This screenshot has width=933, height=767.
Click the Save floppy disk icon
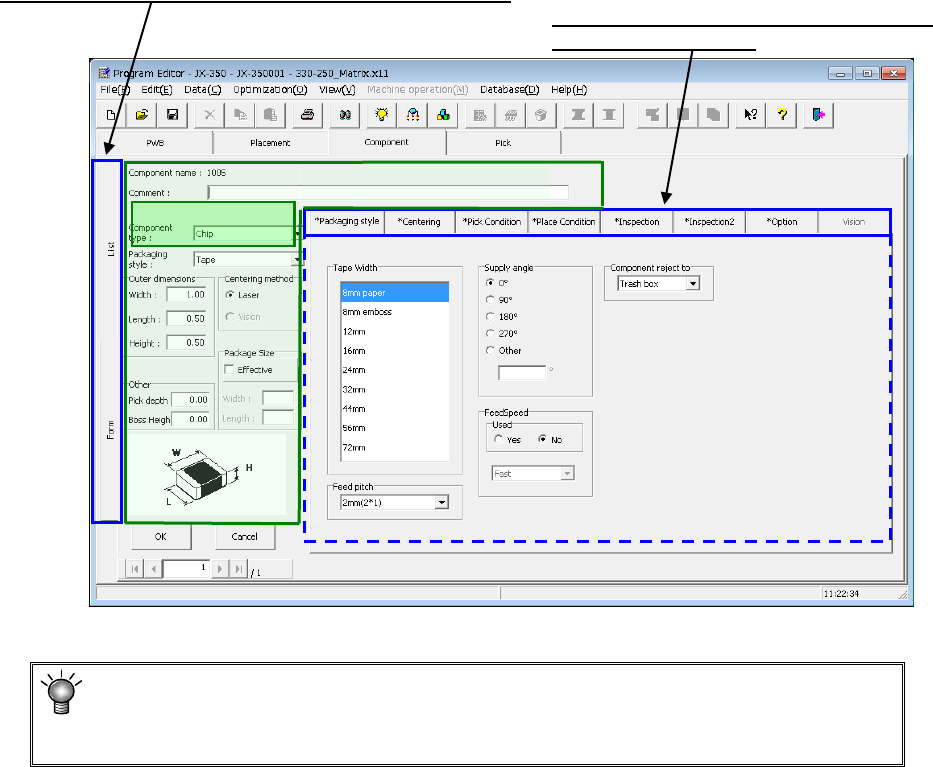(x=170, y=115)
